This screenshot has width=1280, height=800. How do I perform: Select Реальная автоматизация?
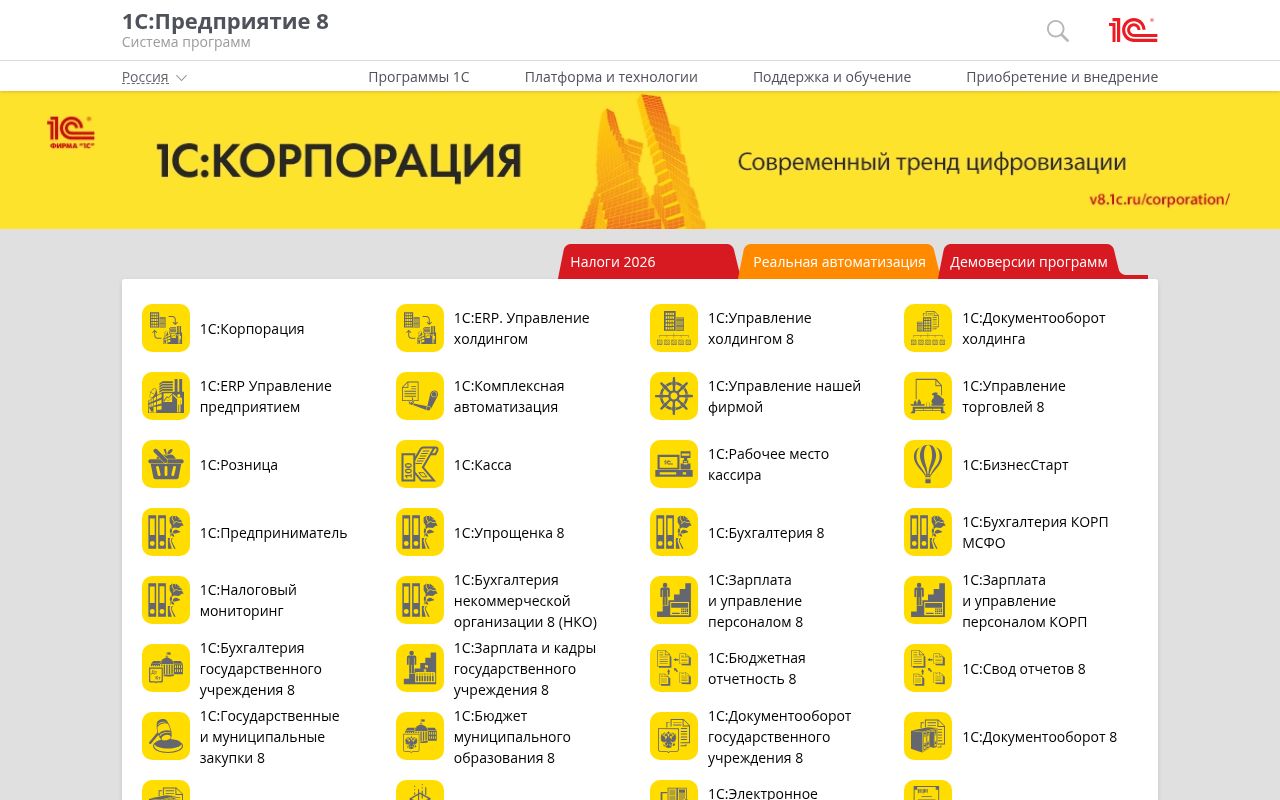click(839, 261)
